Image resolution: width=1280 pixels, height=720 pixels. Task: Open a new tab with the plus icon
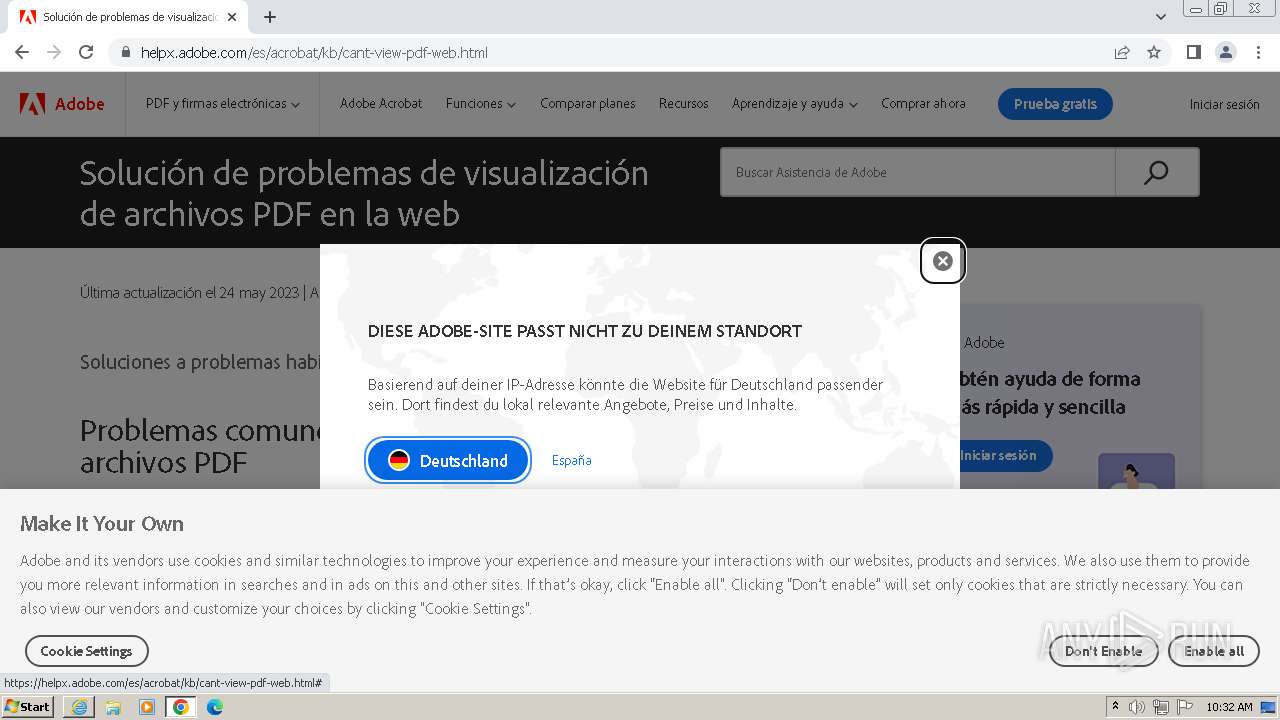[x=270, y=17]
